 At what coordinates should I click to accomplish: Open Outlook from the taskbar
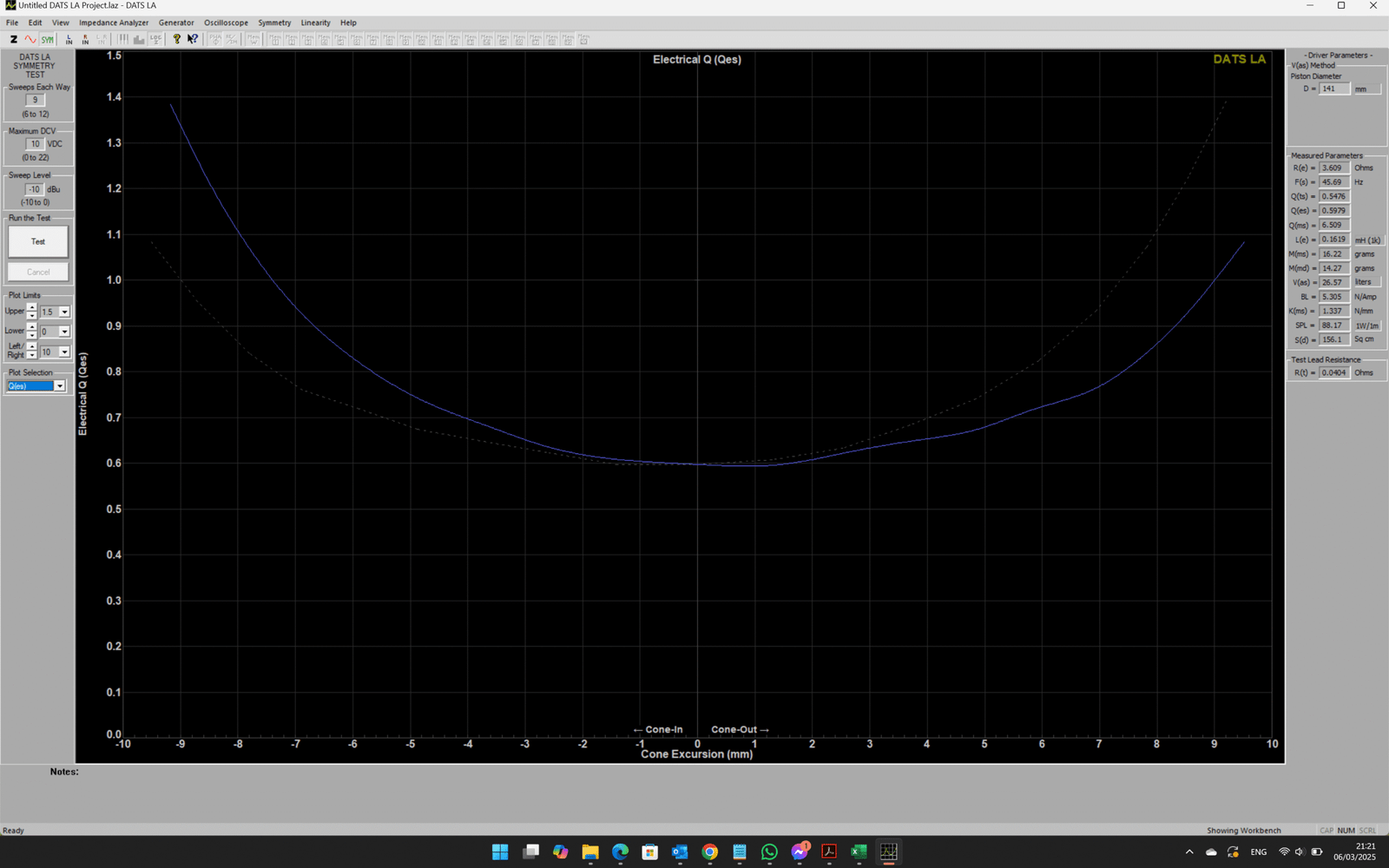point(680,852)
